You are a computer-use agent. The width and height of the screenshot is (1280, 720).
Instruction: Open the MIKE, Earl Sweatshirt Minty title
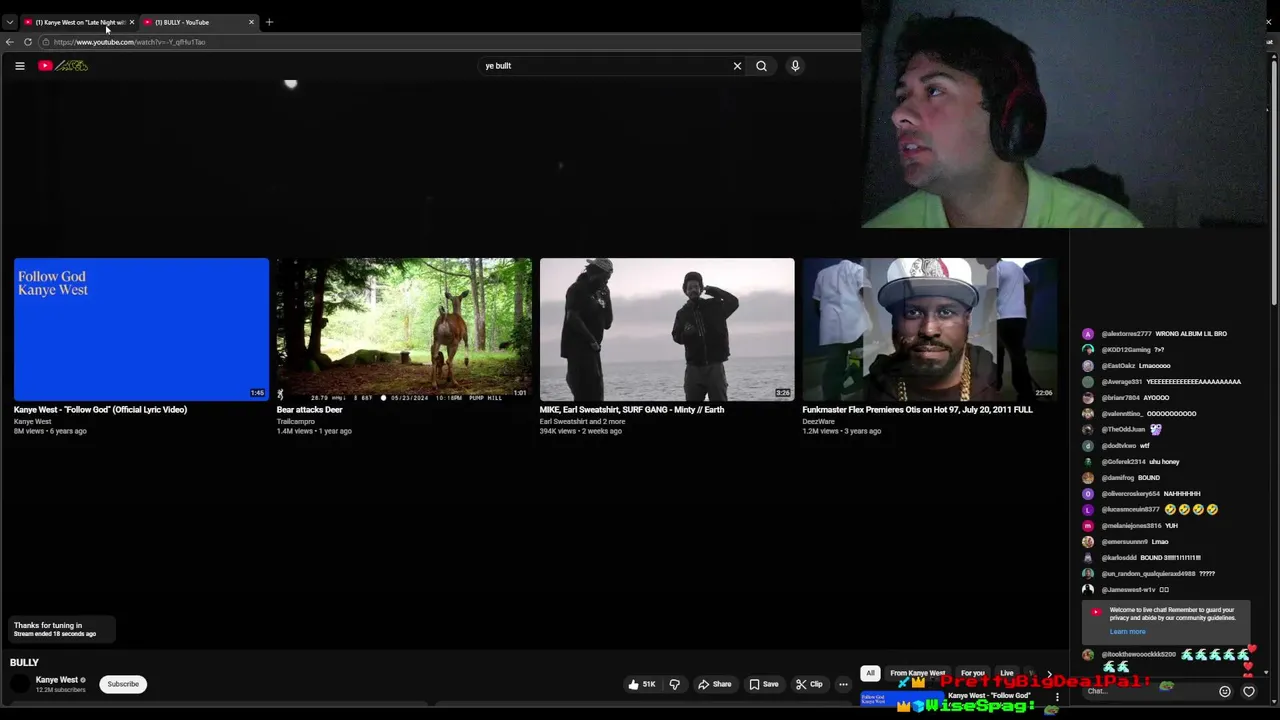632,410
